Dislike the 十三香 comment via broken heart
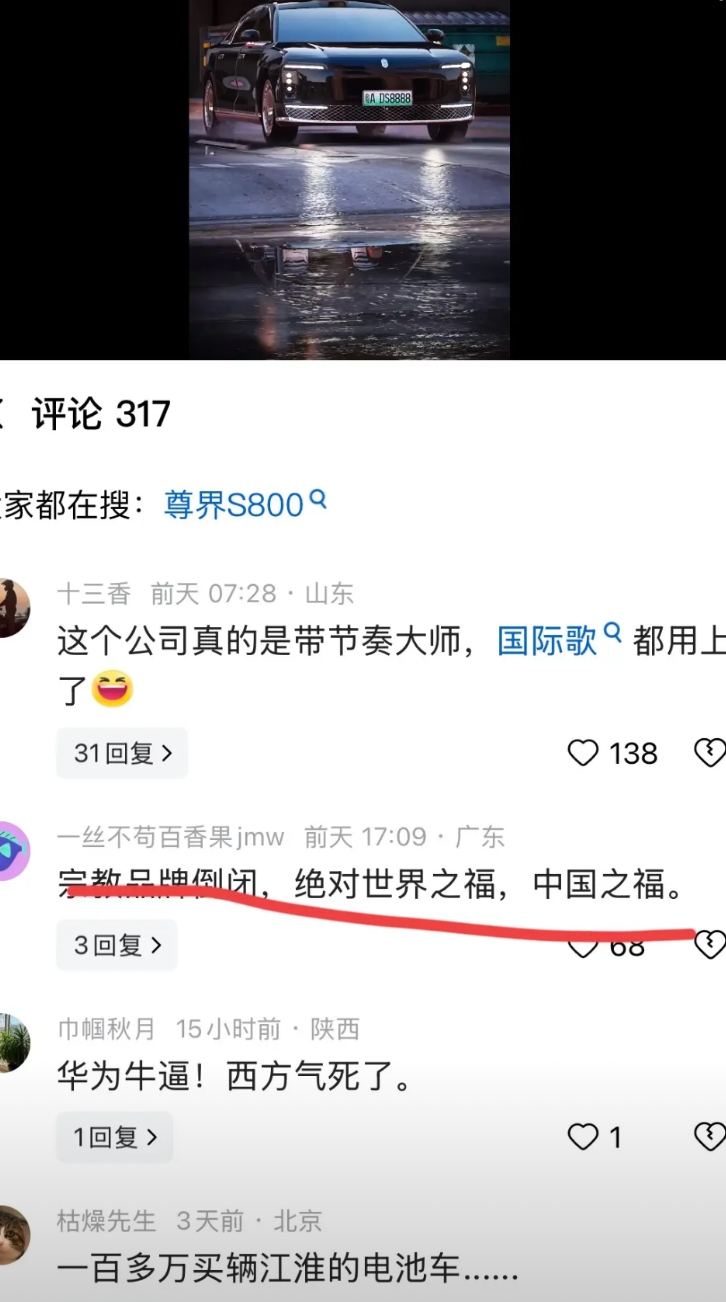The image size is (726, 1302). click(x=710, y=753)
